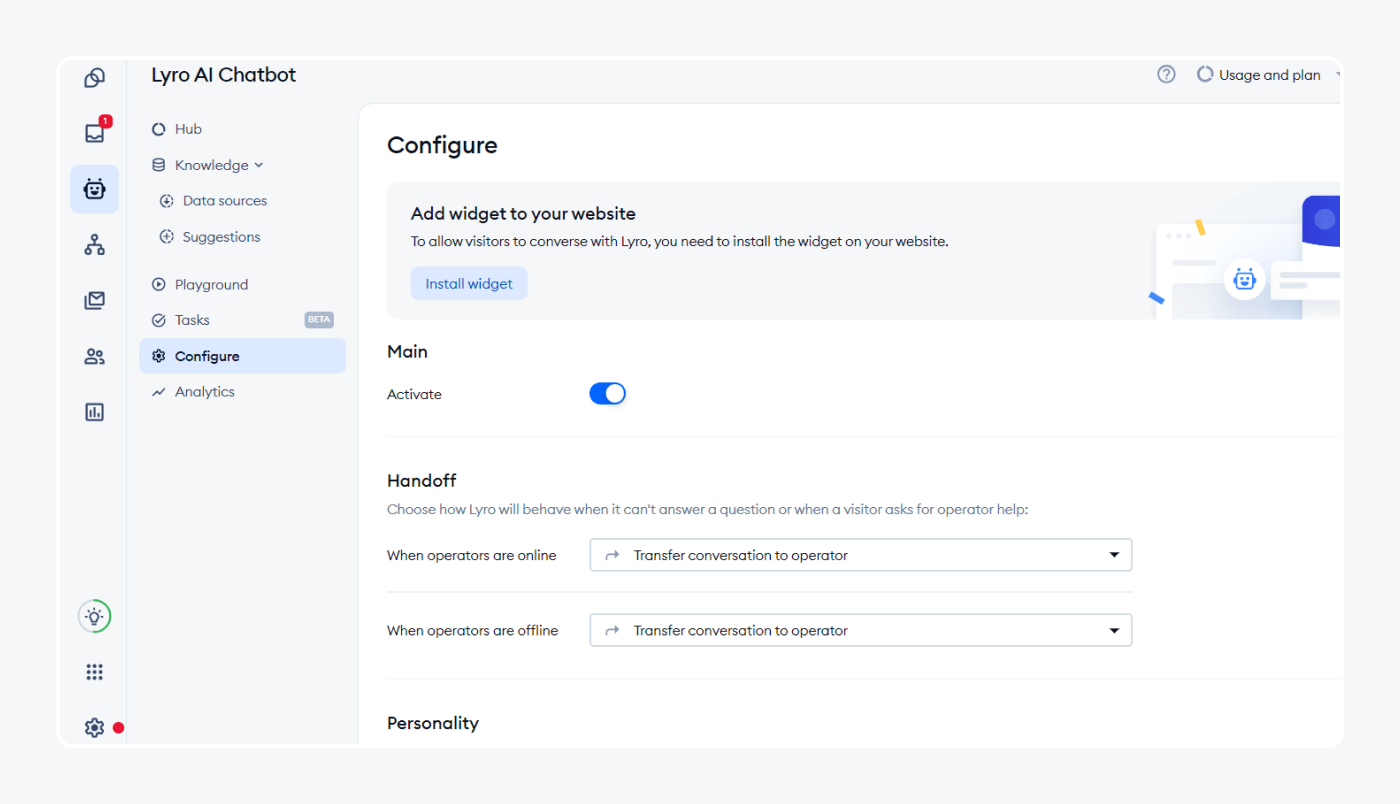Open the inbox with red notification badge
The image size is (1400, 804).
tap(95, 133)
